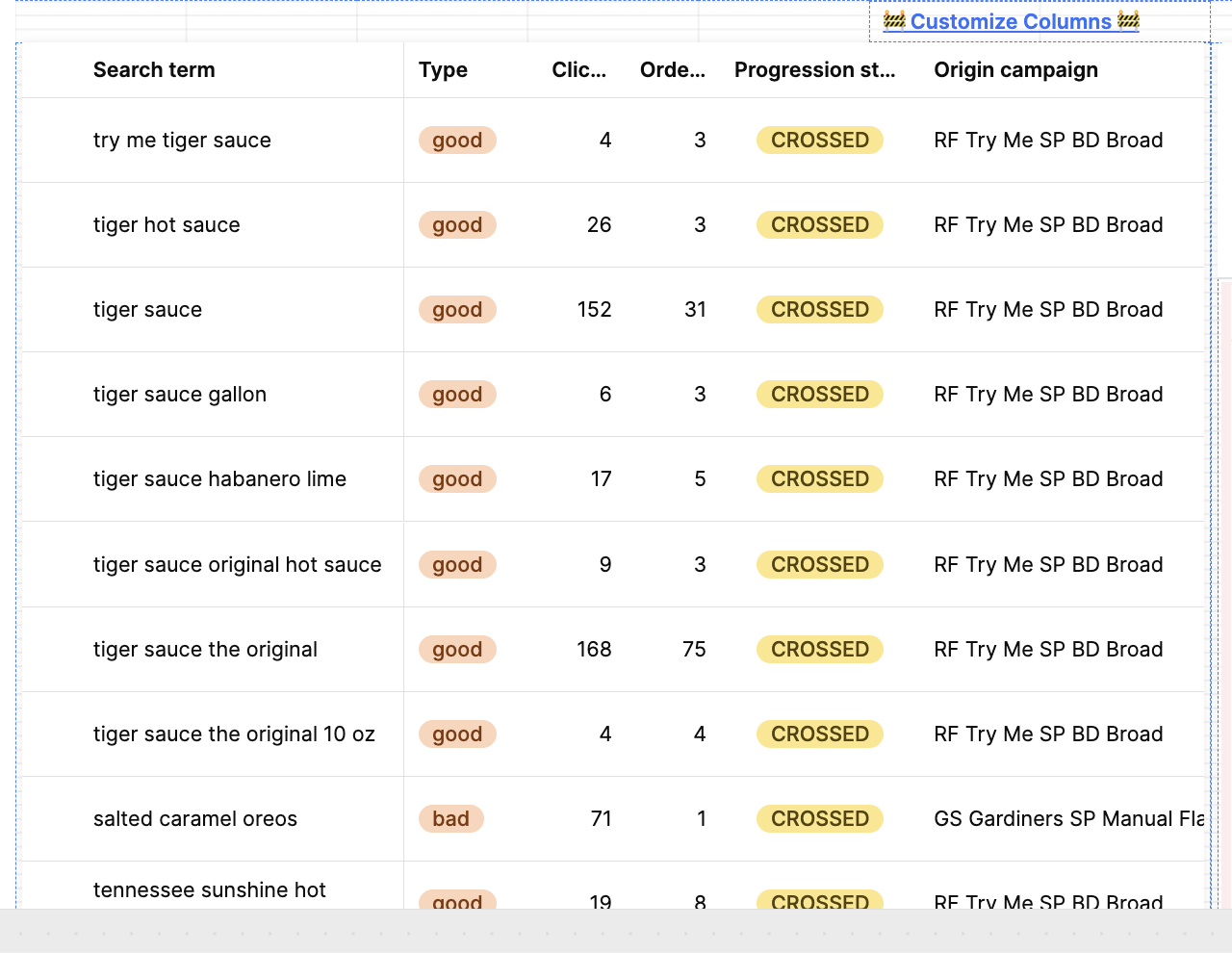Click the truncated Clicks column header
The height and width of the screenshot is (953, 1232).
pos(578,70)
